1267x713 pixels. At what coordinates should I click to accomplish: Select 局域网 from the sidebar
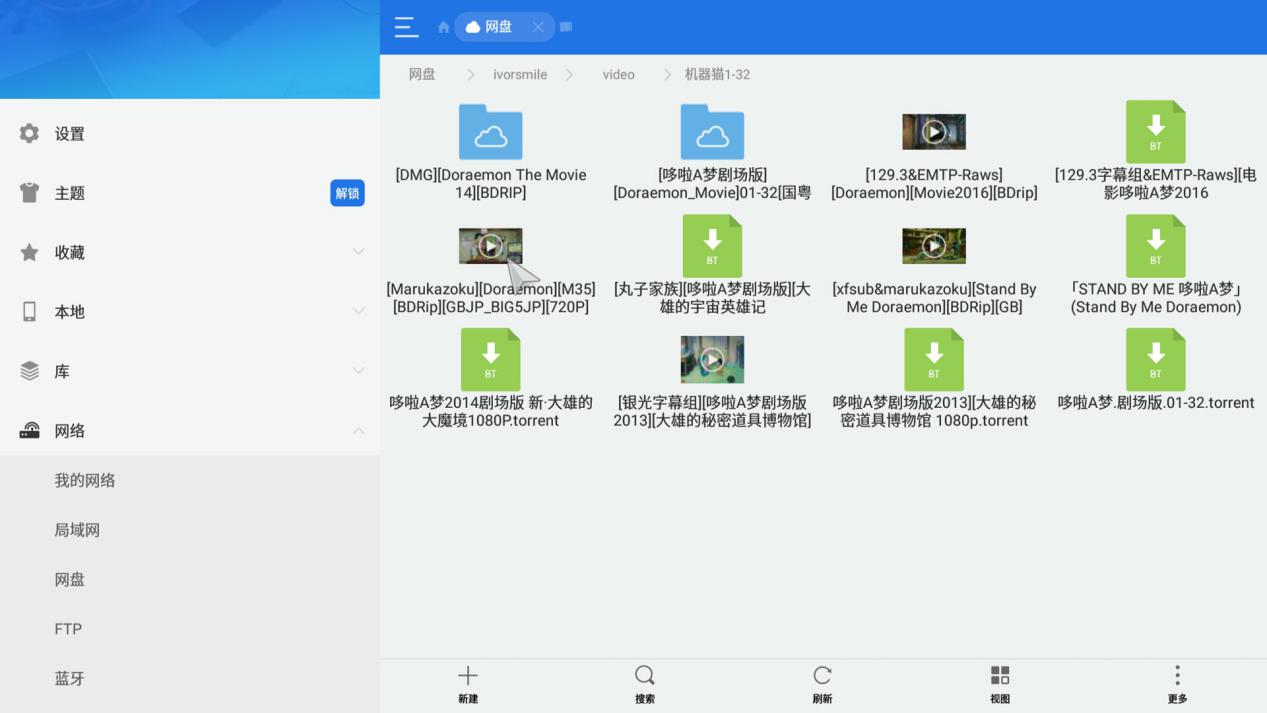(x=76, y=529)
